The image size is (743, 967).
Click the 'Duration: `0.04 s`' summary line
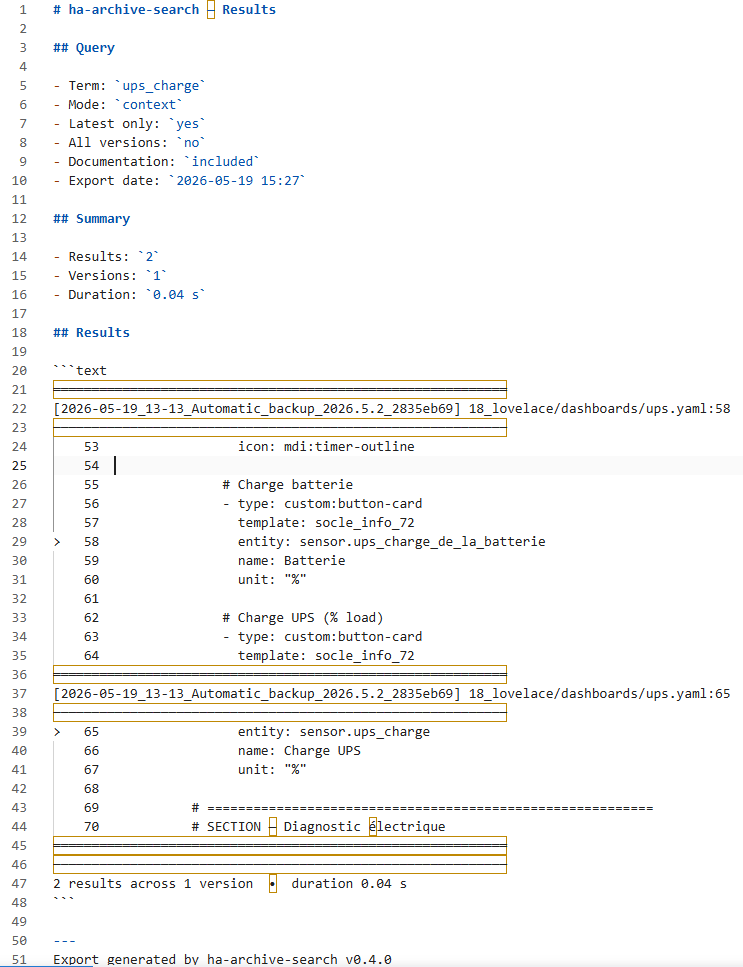pos(129,295)
